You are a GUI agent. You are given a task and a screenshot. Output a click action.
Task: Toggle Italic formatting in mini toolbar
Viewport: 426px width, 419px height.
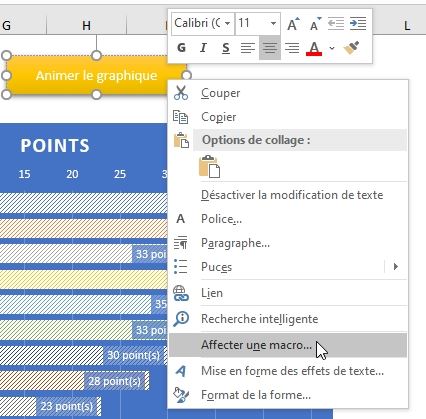[203, 48]
